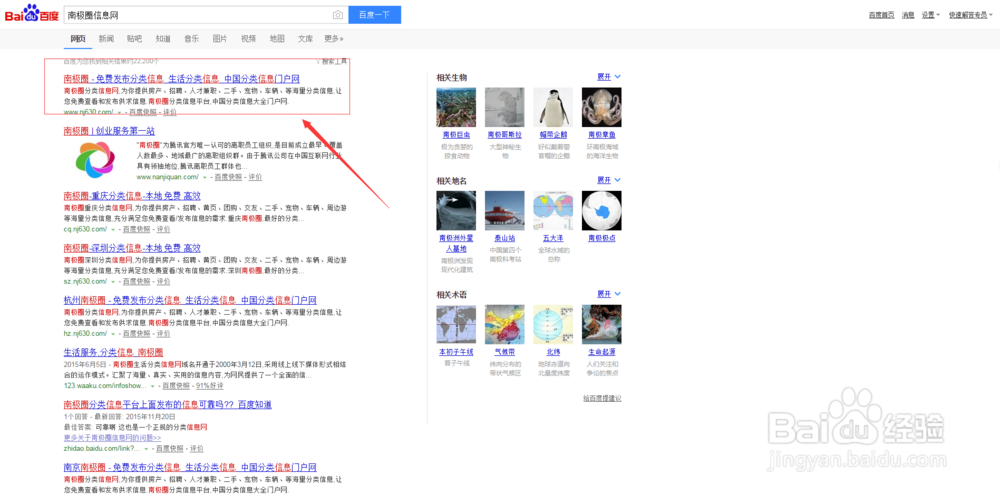The width and height of the screenshot is (1000, 494).
Task: Click the colorful 南极圈 pinwheel logo
Action: (94, 160)
